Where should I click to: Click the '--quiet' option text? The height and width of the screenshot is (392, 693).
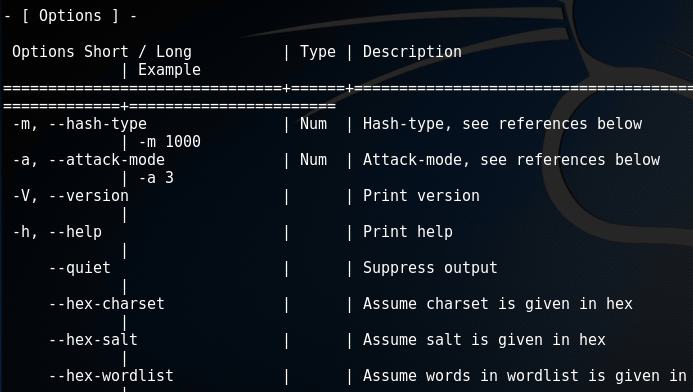(80, 268)
